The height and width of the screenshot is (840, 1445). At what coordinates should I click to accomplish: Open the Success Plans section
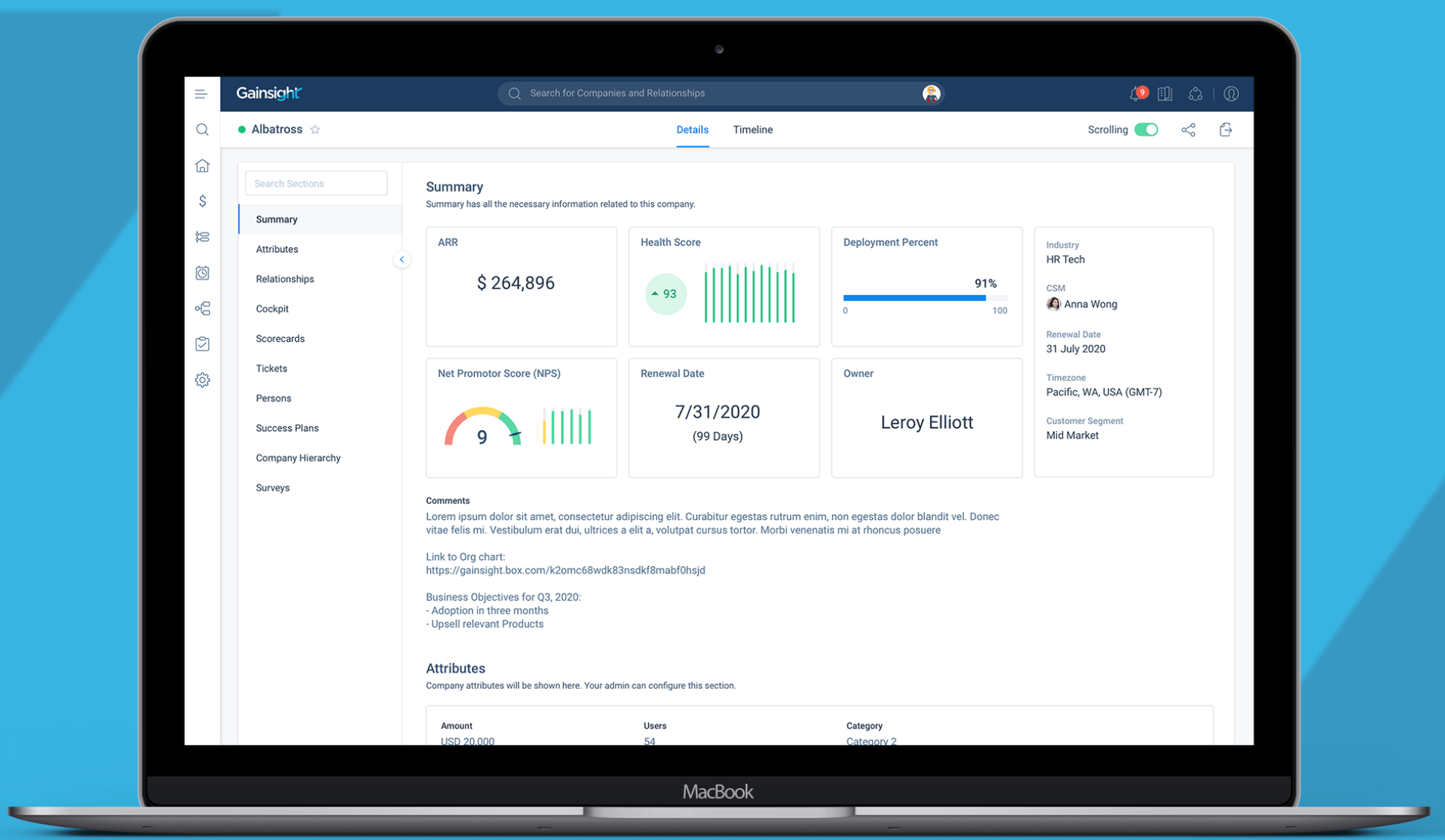point(287,428)
